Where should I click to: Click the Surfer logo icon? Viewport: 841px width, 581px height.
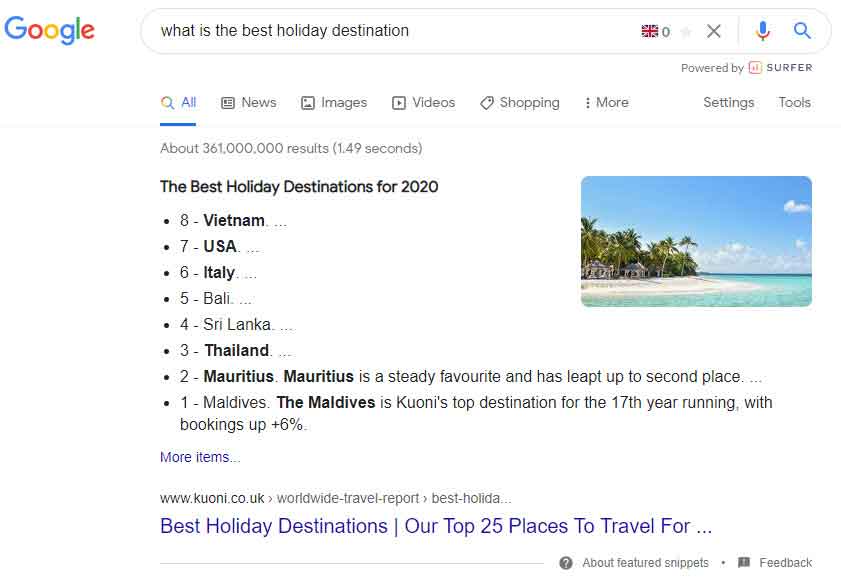(755, 68)
